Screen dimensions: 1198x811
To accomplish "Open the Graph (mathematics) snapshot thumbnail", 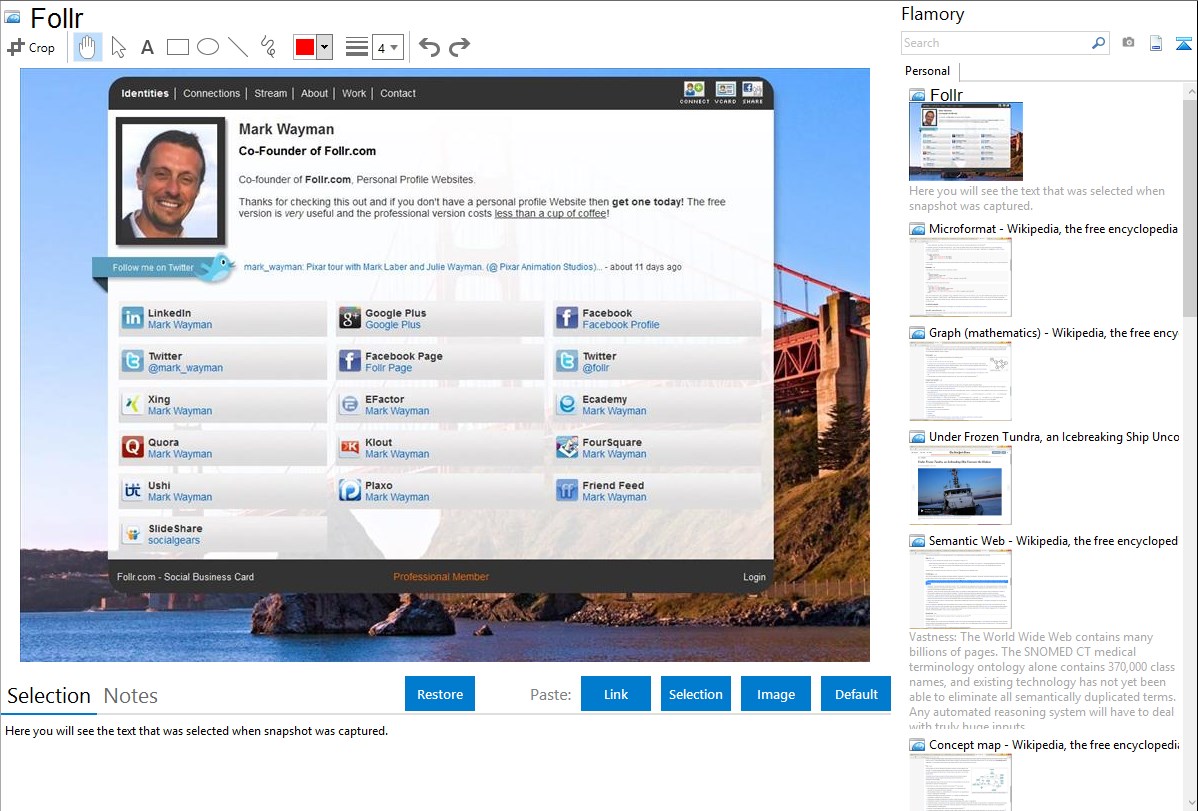I will [960, 381].
